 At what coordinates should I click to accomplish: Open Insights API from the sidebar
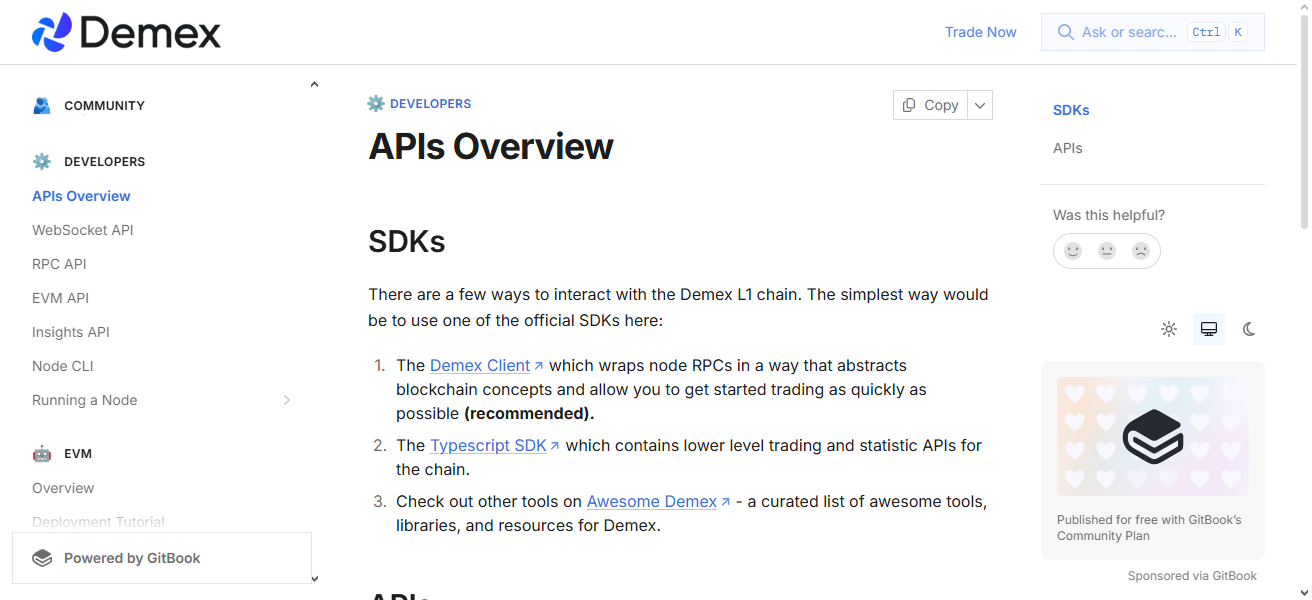click(x=71, y=331)
